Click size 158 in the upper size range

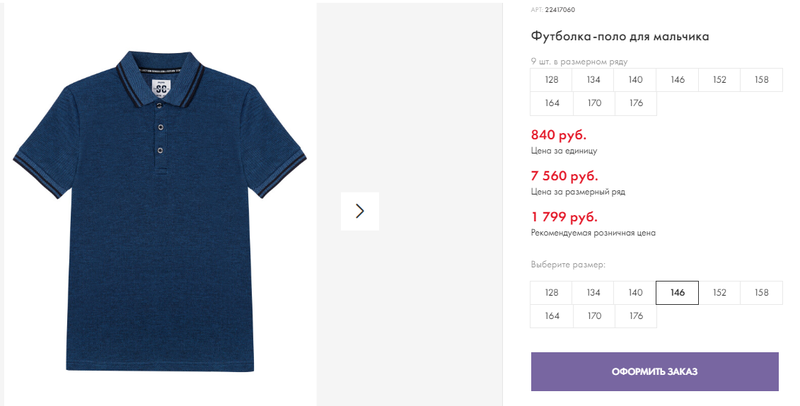coord(761,80)
